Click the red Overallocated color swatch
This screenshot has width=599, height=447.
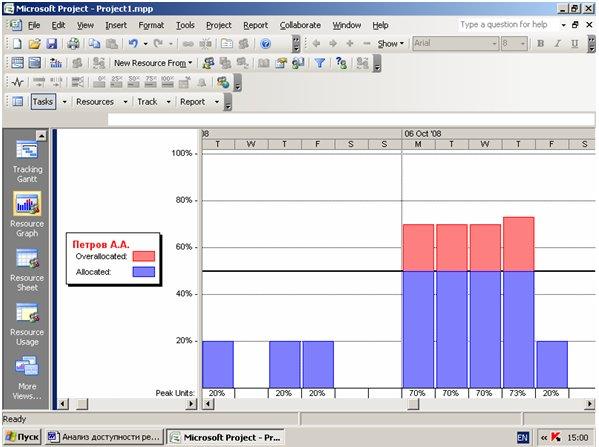pyautogui.click(x=144, y=256)
